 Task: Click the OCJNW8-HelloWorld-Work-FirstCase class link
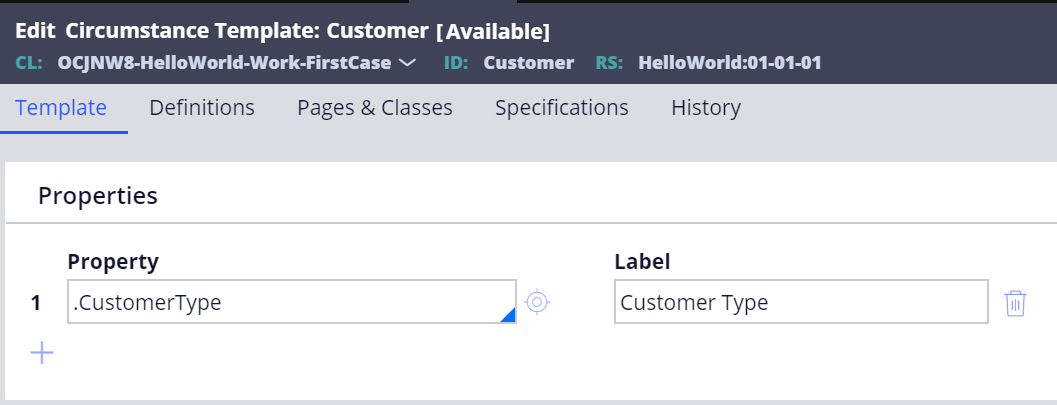click(224, 63)
